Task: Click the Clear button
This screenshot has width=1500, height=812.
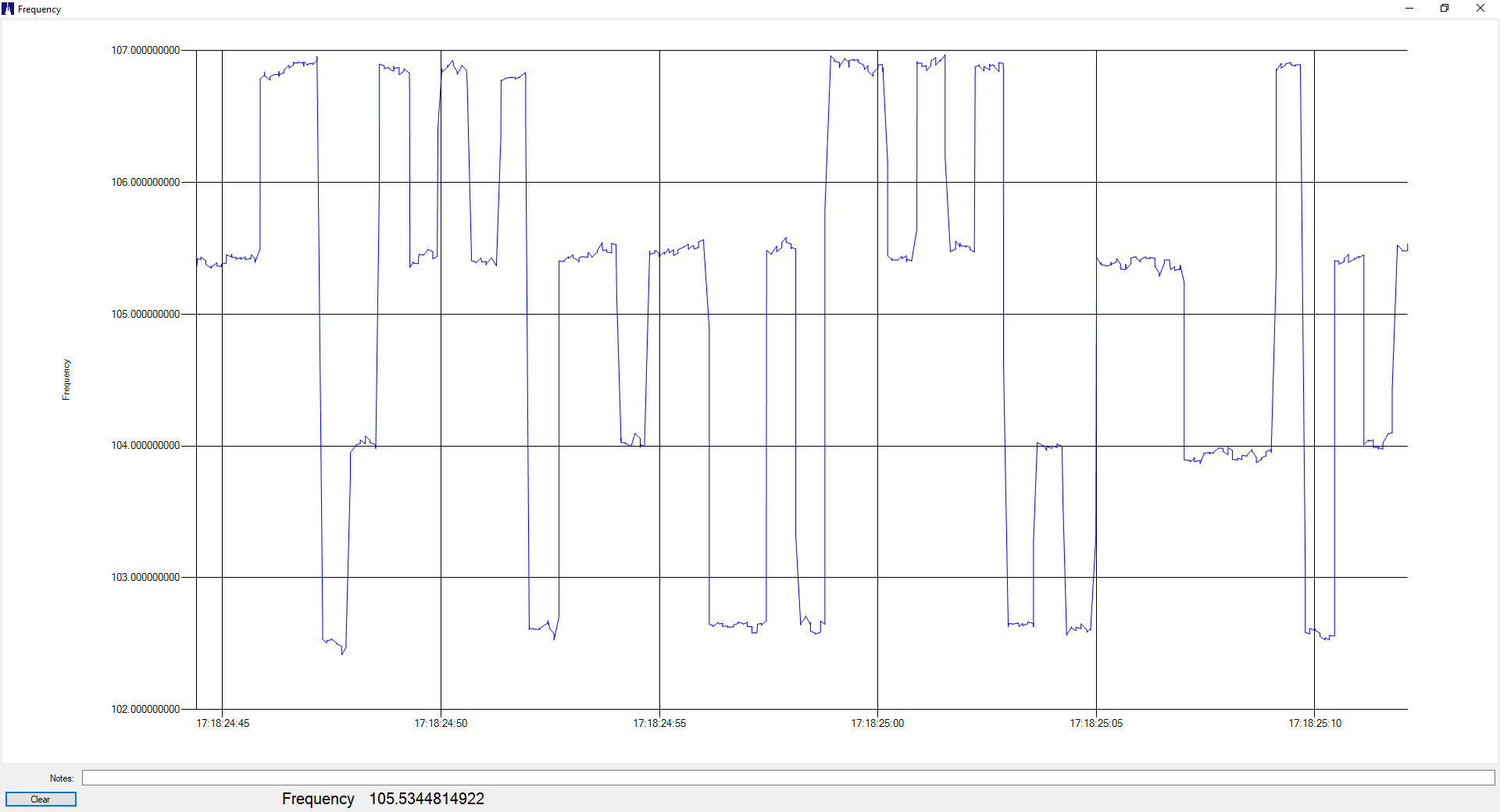Action: [x=41, y=799]
